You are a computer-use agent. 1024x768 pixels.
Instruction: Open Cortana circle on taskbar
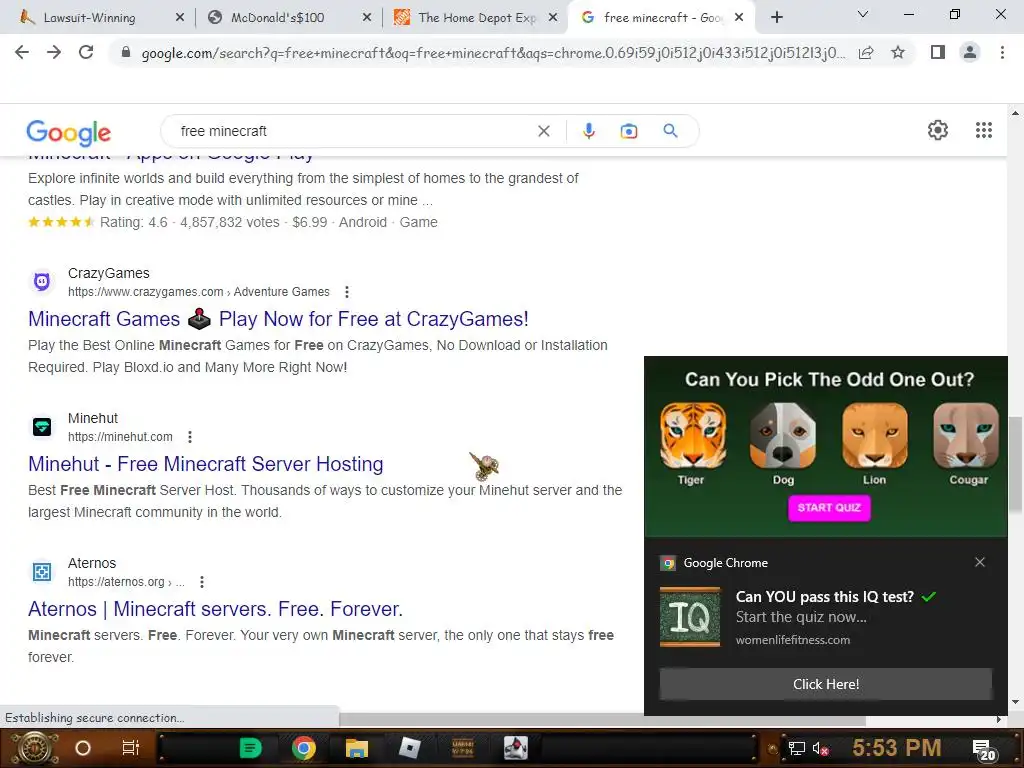point(83,748)
